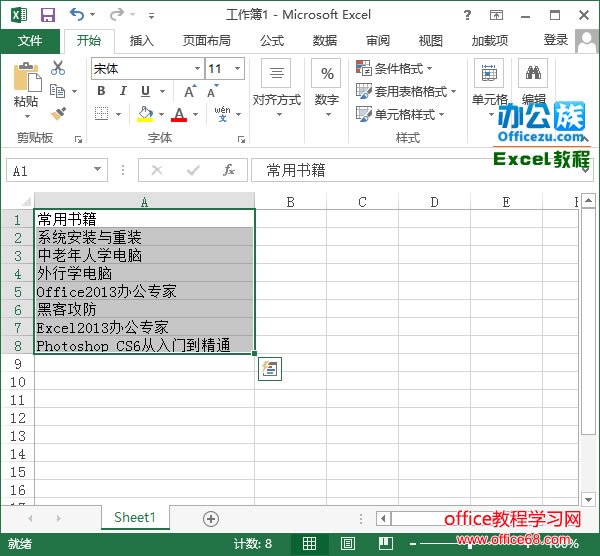This screenshot has width=600, height=556.
Task: Open the Customize Quick Access Toolbar menu
Action: [152, 16]
